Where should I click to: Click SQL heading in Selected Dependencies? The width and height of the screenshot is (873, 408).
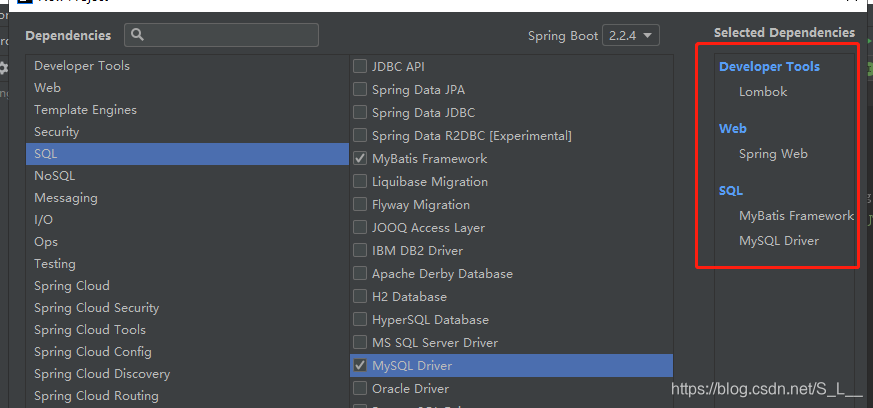[730, 190]
